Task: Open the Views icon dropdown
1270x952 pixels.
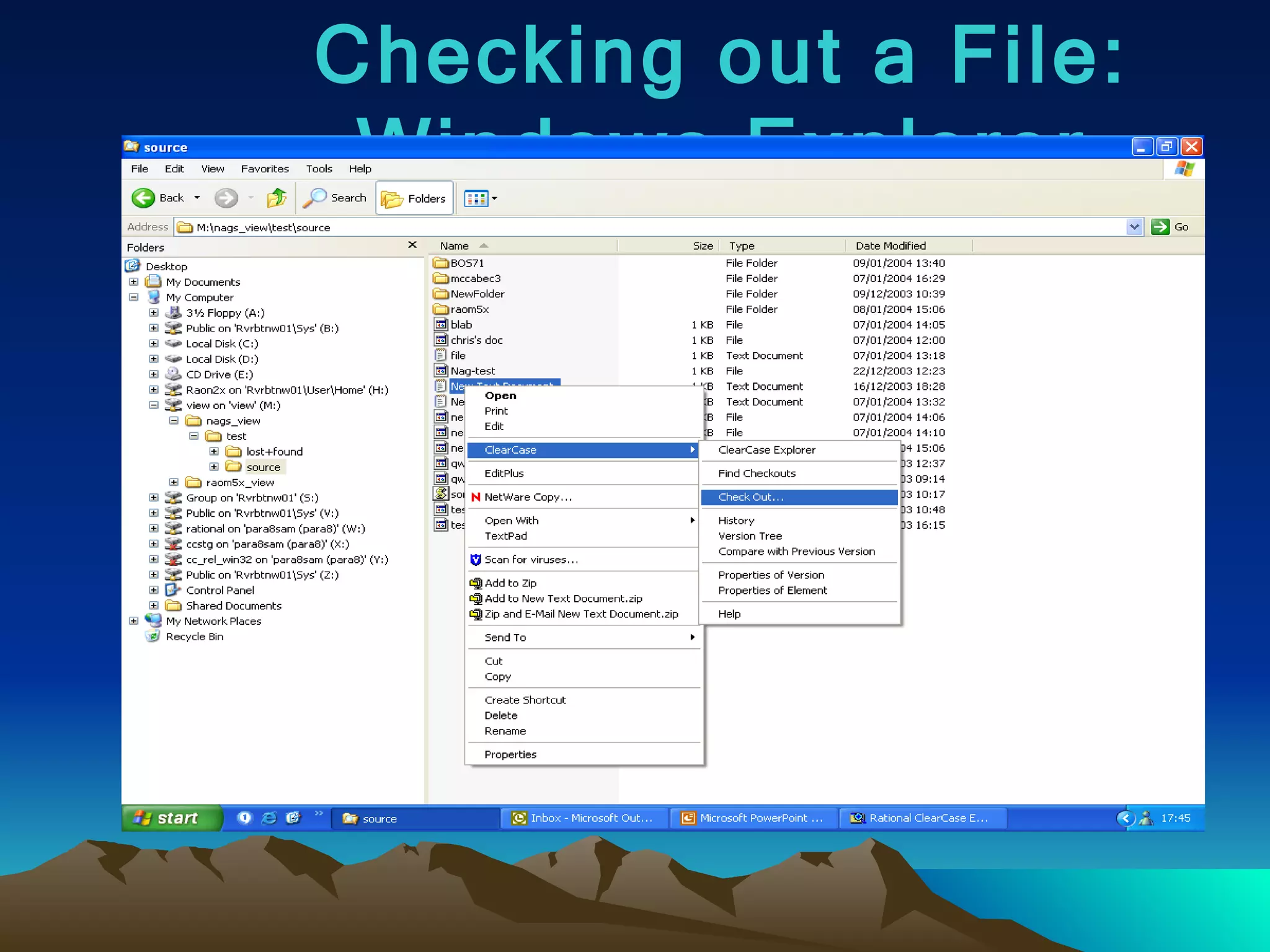Action: click(x=481, y=198)
